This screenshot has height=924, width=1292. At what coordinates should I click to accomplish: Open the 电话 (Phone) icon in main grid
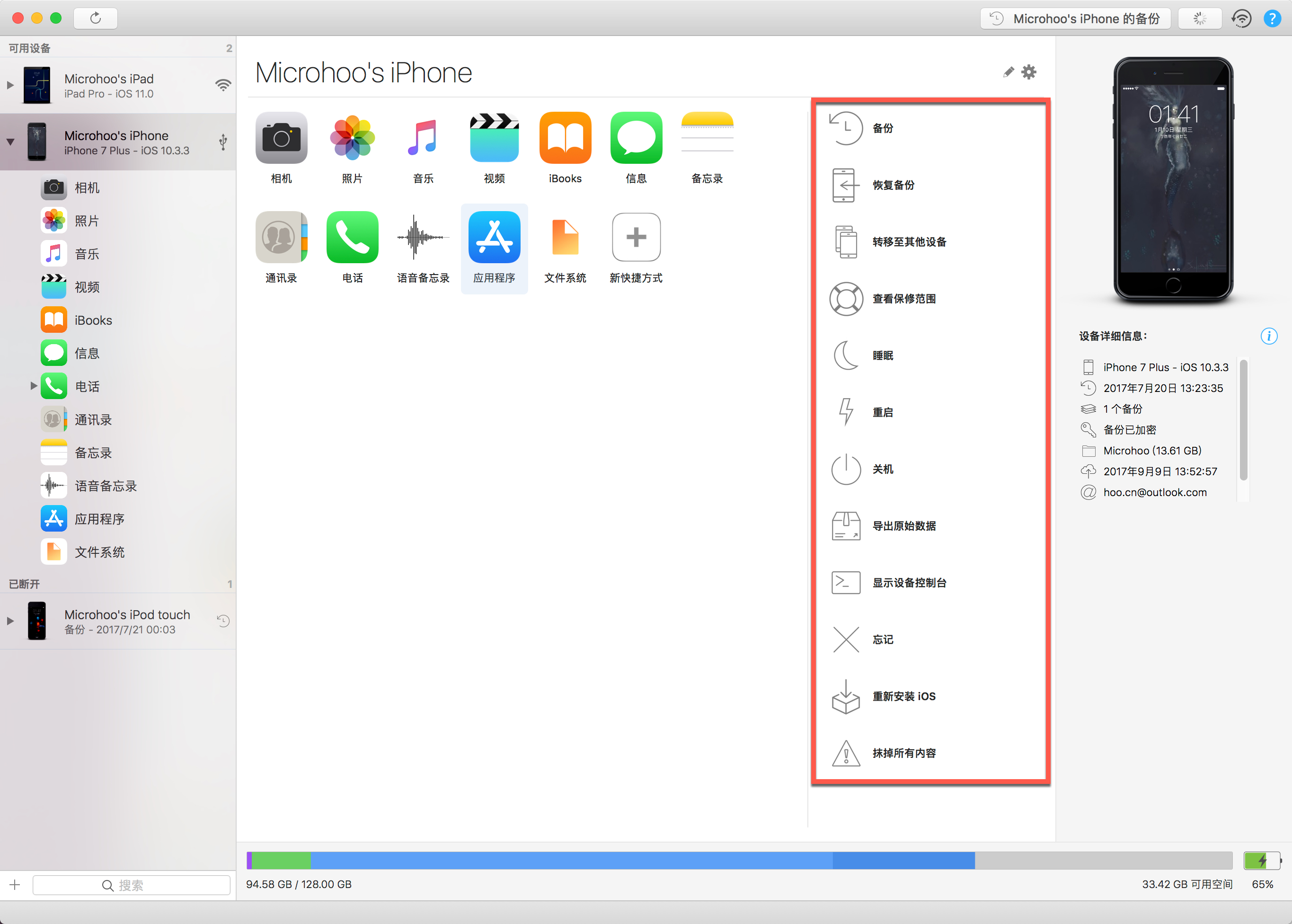352,237
